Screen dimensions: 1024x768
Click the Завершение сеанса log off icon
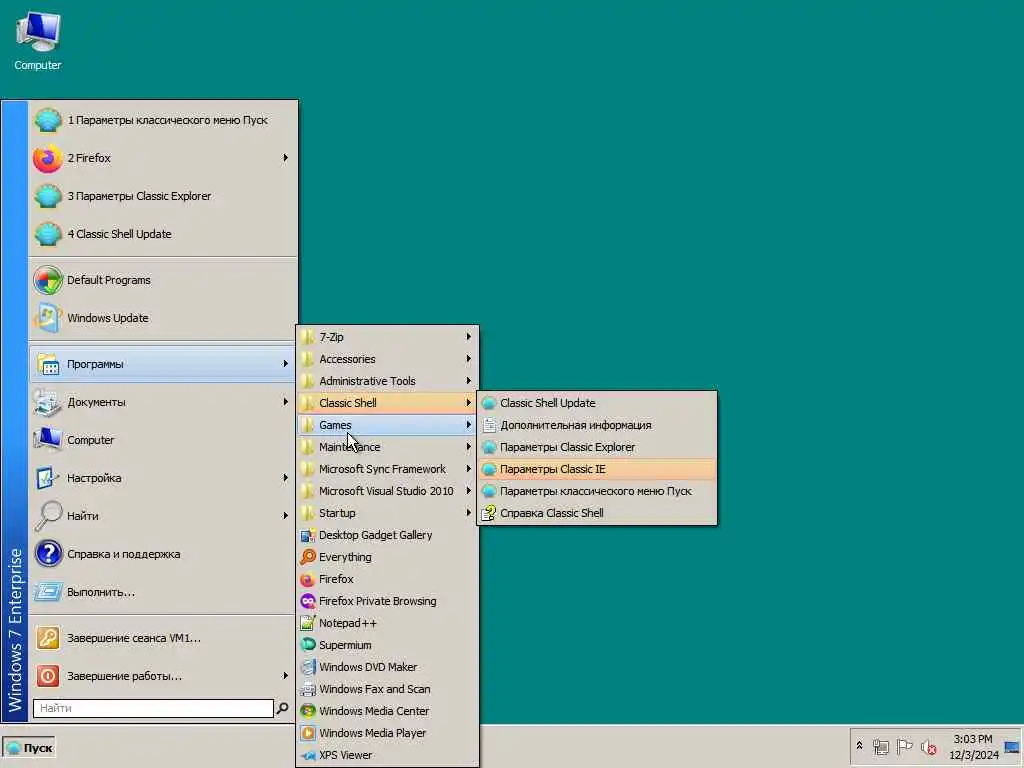click(x=48, y=638)
